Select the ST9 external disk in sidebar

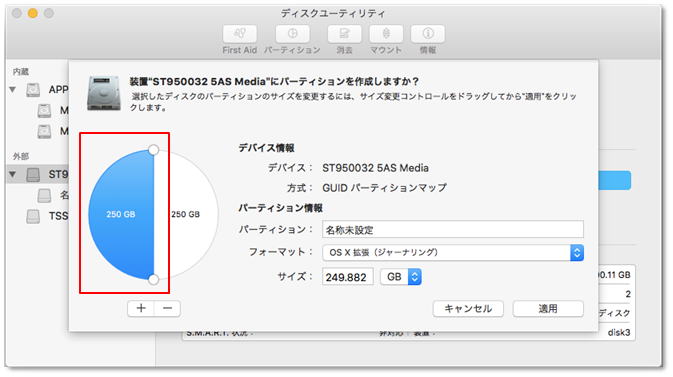(38, 174)
